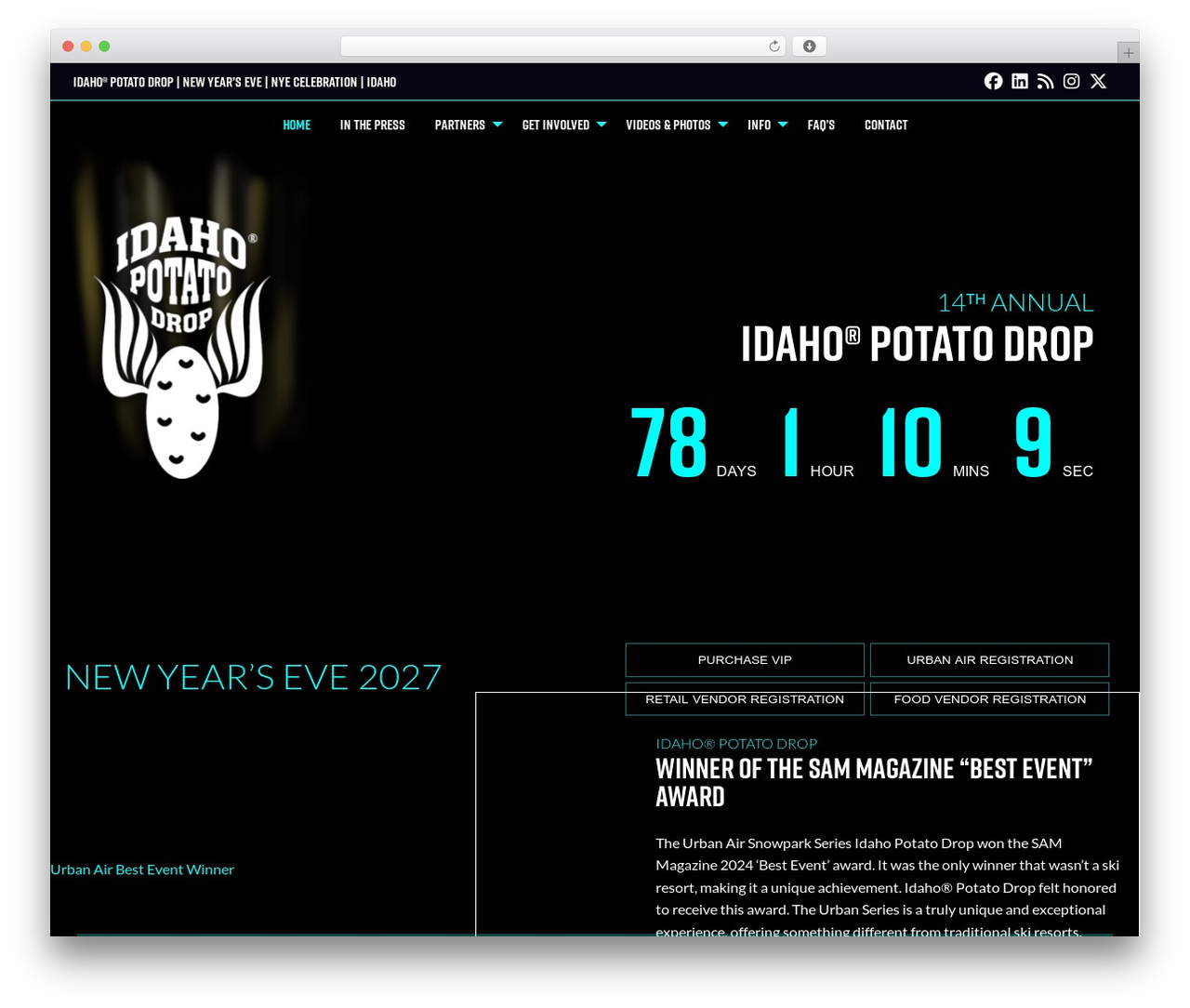Expand the Info dropdown arrow
Image resolution: width=1190 pixels, height=1008 pixels.
click(783, 125)
